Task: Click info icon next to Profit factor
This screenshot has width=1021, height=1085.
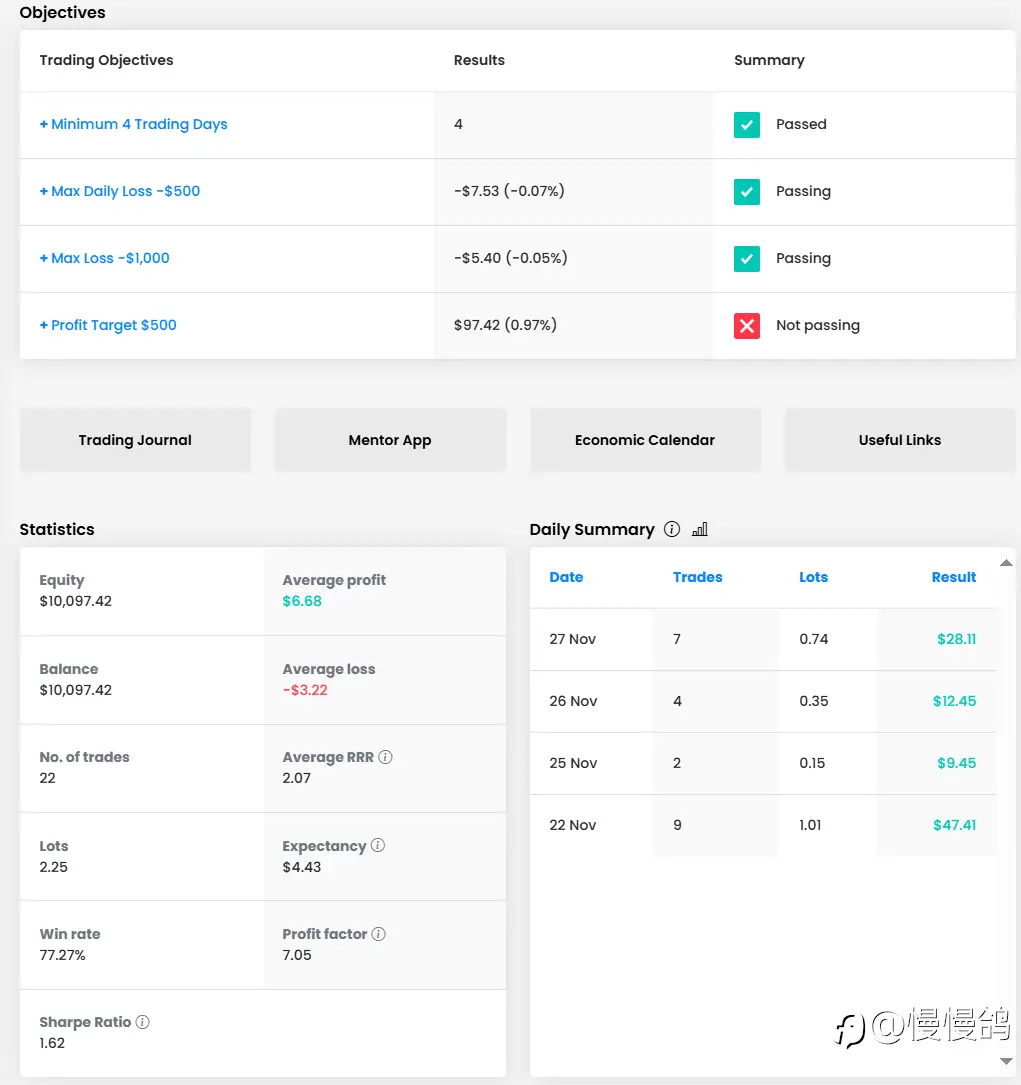Action: coord(378,934)
